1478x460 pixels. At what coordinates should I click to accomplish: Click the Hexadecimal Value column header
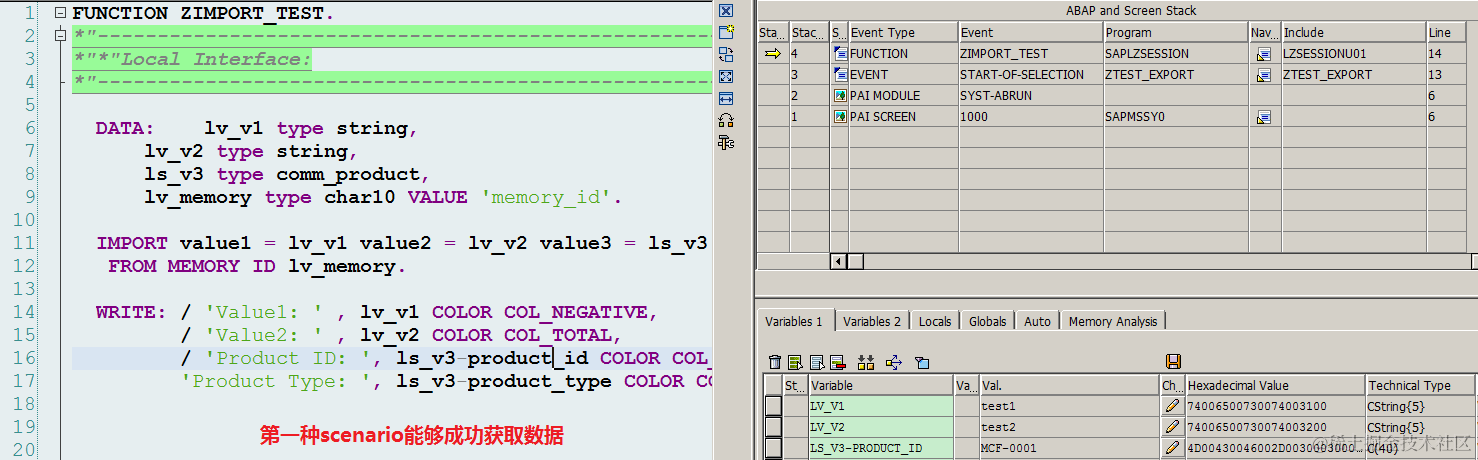pos(1274,385)
